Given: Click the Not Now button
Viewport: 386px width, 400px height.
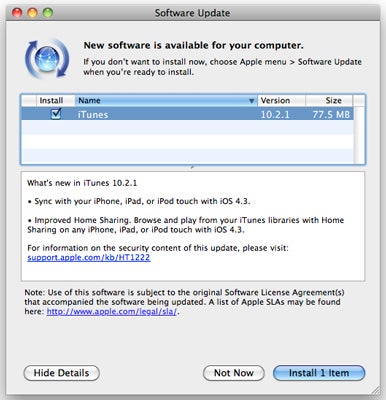Looking at the screenshot, I should [234, 373].
